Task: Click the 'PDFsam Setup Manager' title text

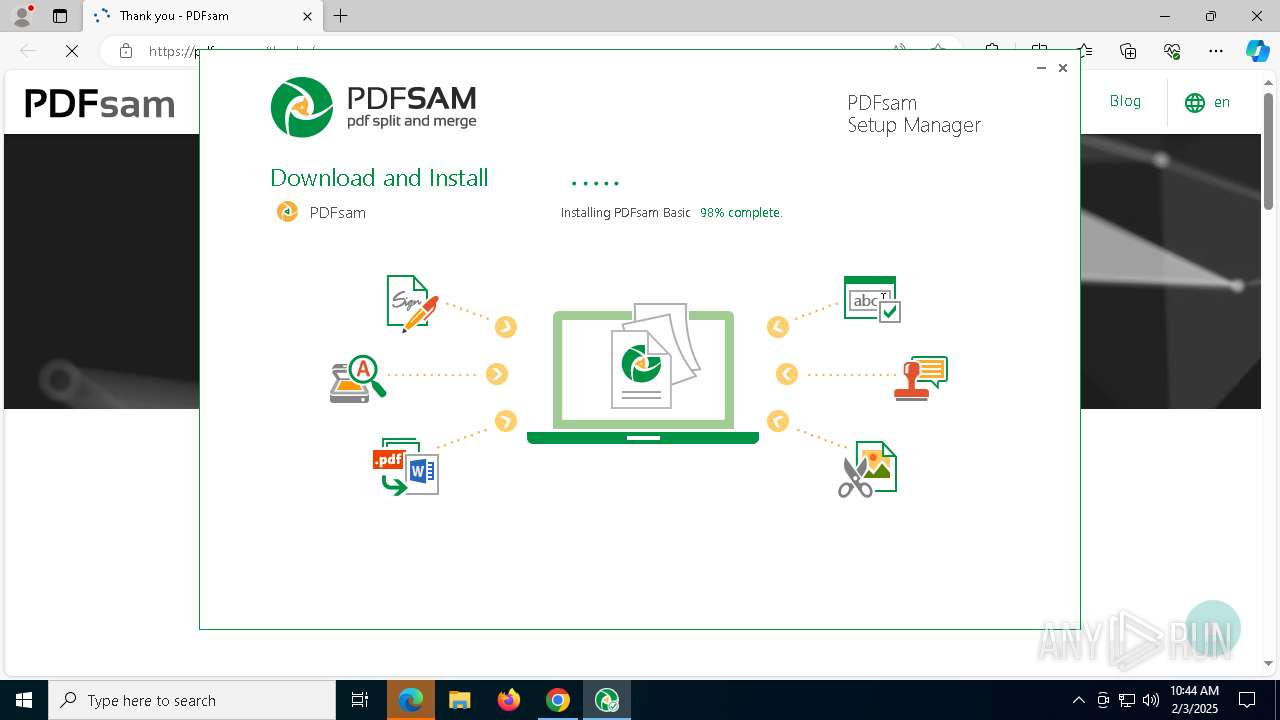Action: pos(914,114)
